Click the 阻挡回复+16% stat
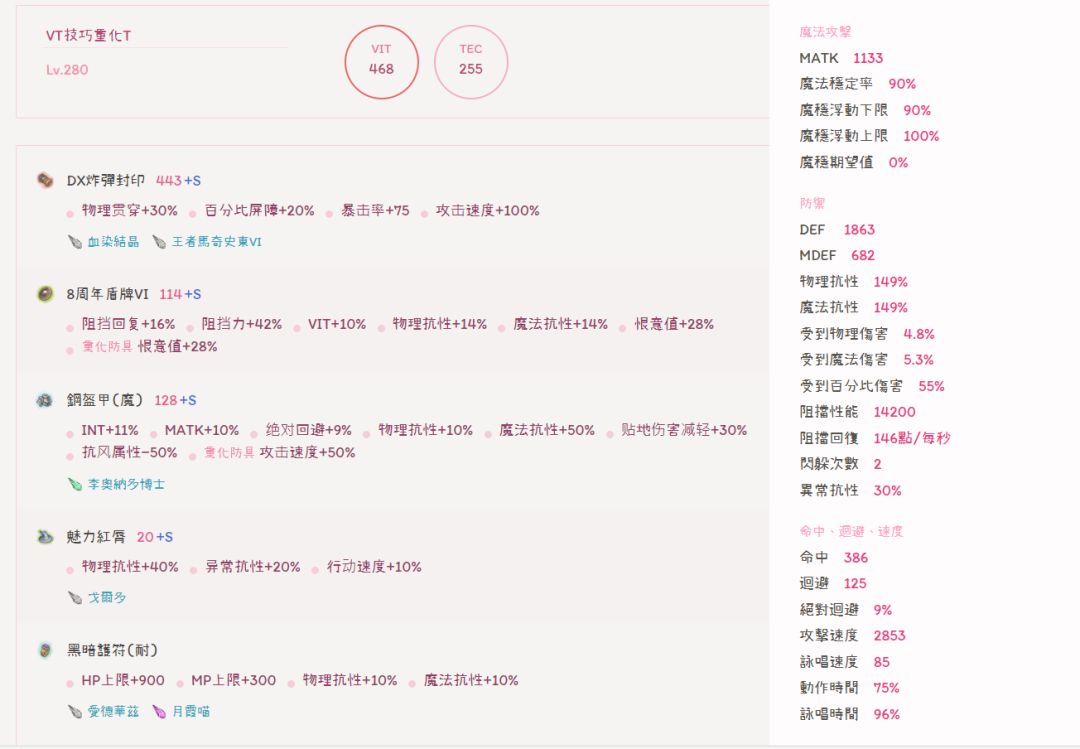The image size is (1080, 749). (129, 324)
